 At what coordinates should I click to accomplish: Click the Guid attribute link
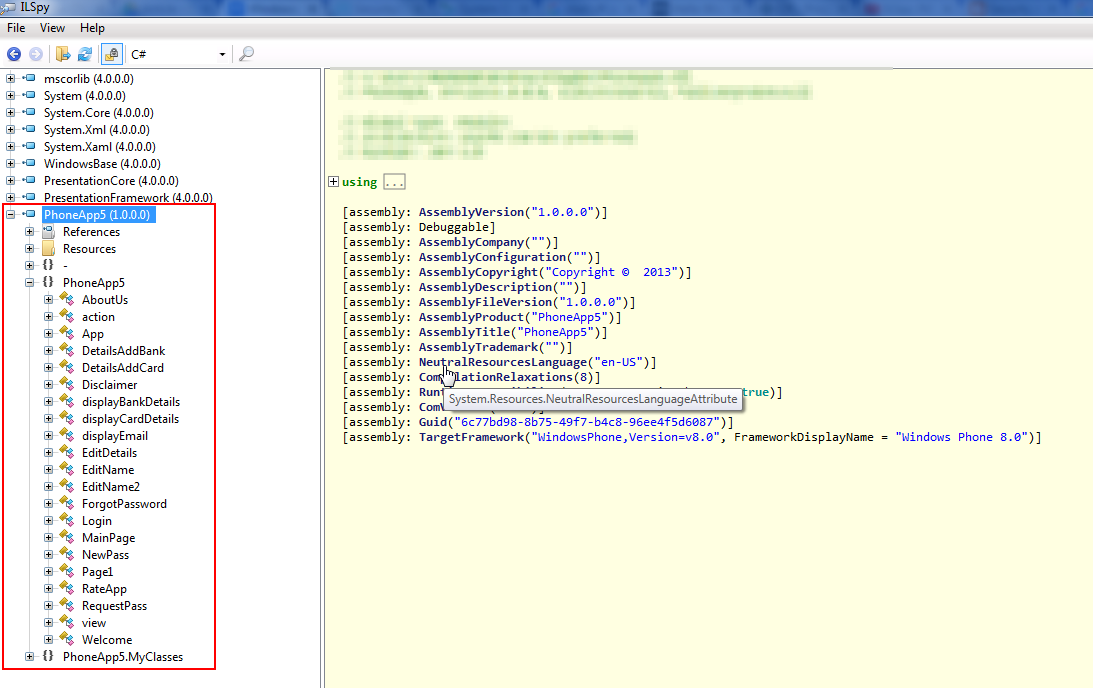[433, 422]
